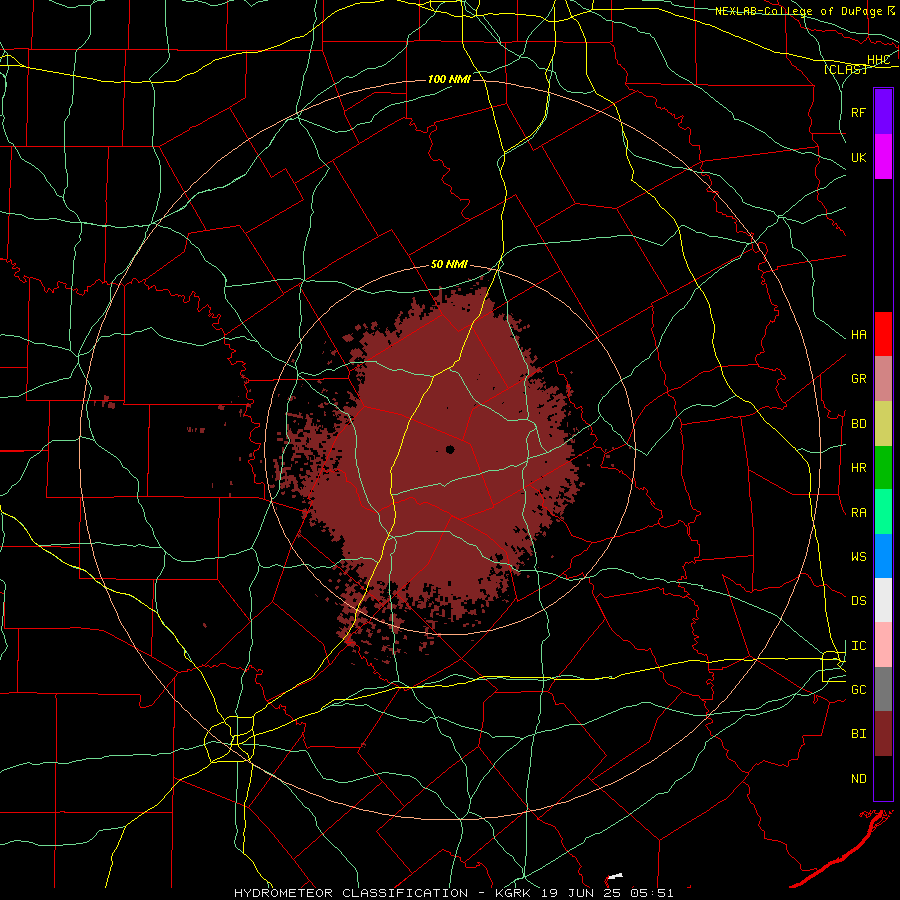Select the "RA" legend label text
The width and height of the screenshot is (900, 900).
pyautogui.click(x=858, y=513)
